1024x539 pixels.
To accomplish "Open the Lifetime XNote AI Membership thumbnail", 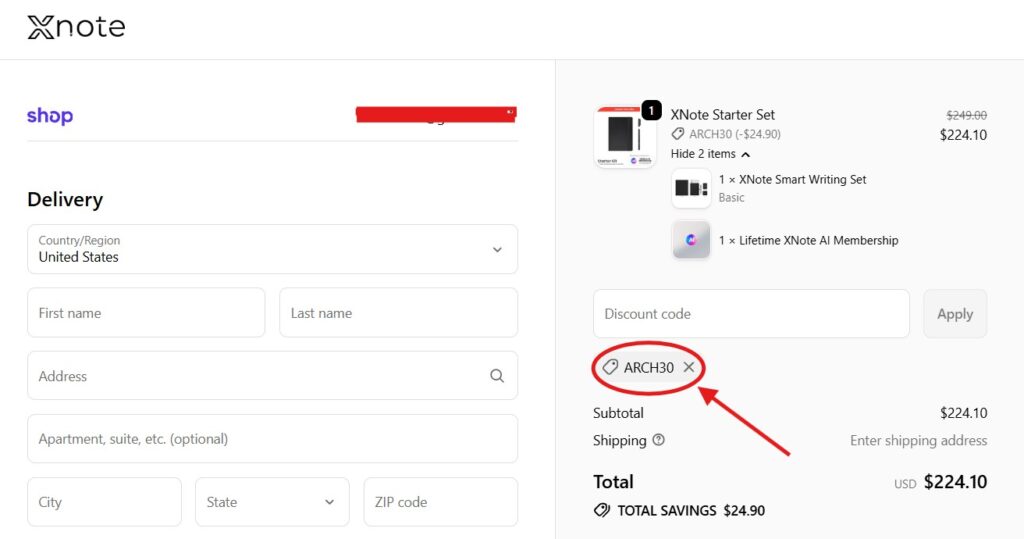I will click(x=691, y=240).
